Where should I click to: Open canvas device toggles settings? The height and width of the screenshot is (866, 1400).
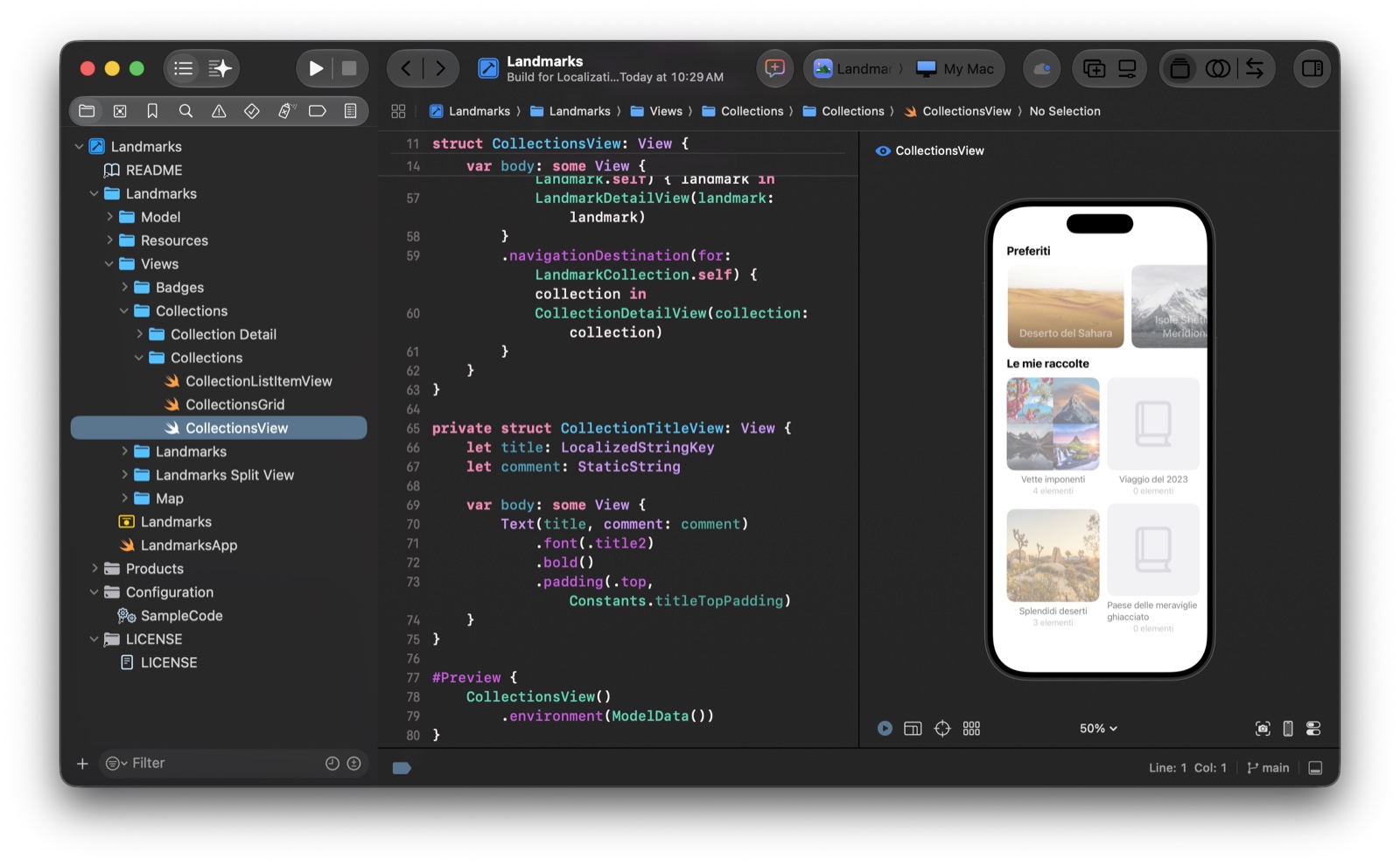[1312, 728]
